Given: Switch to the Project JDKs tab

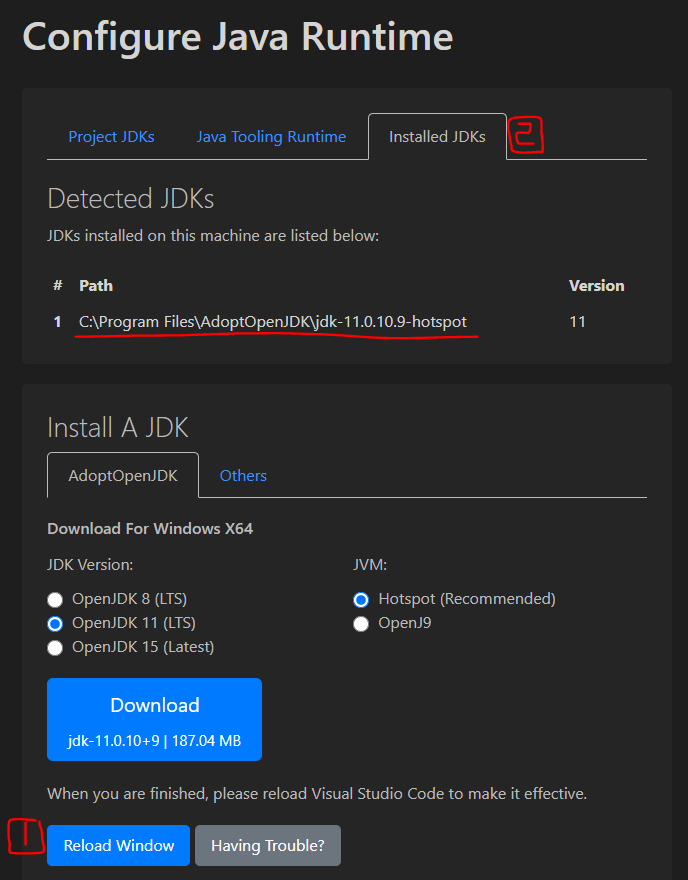Looking at the screenshot, I should click(111, 137).
